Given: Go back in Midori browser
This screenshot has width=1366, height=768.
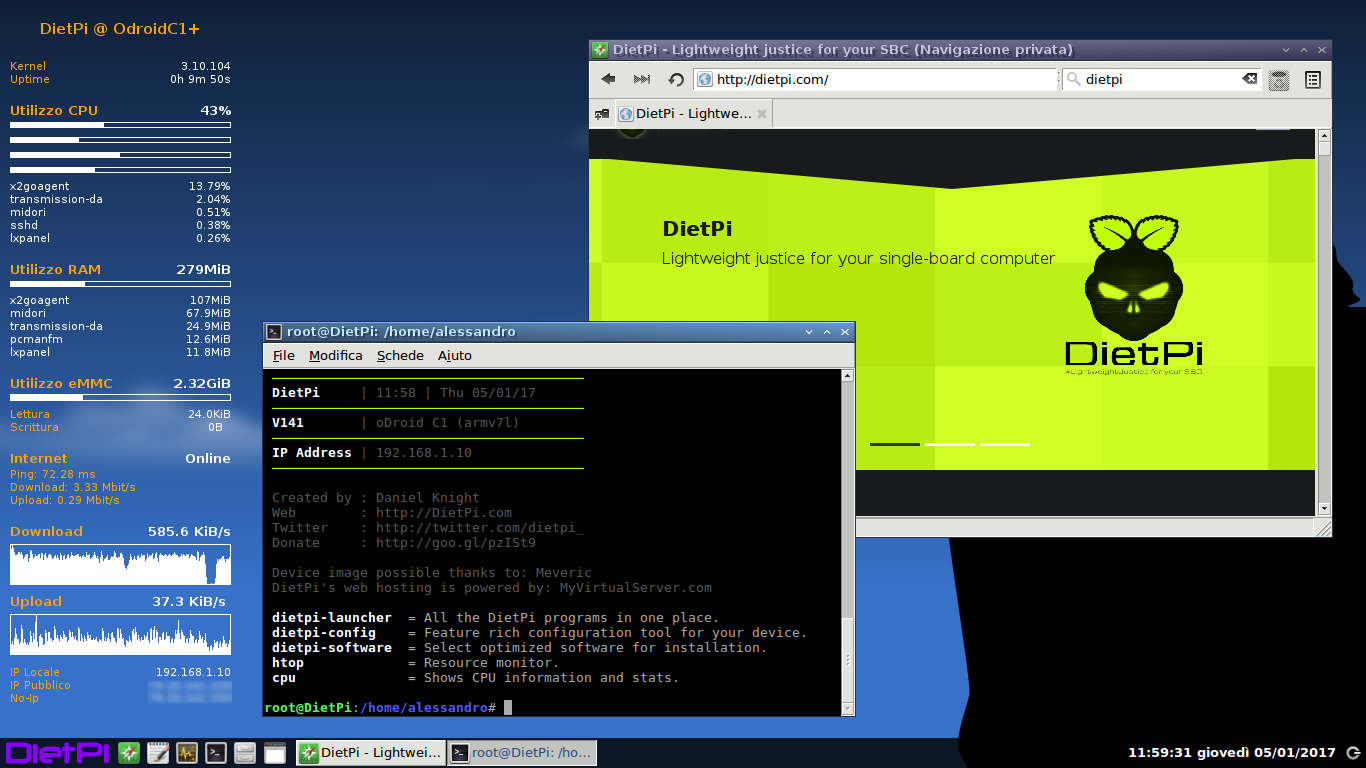Looking at the screenshot, I should [608, 79].
